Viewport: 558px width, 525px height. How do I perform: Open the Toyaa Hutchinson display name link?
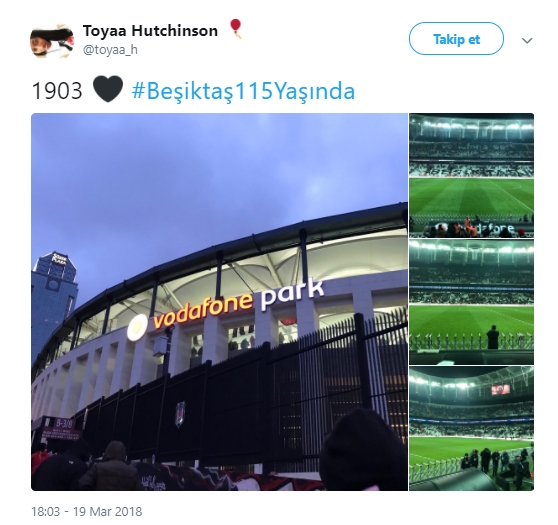pos(150,31)
